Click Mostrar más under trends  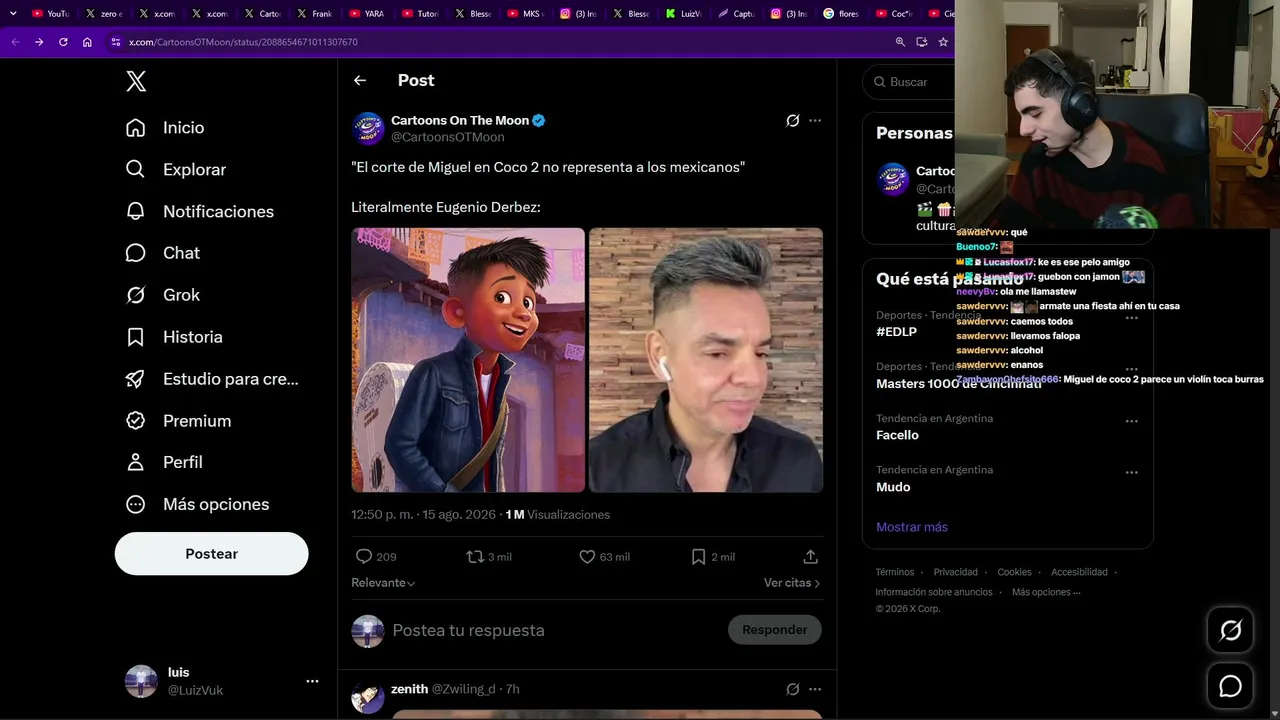click(912, 527)
